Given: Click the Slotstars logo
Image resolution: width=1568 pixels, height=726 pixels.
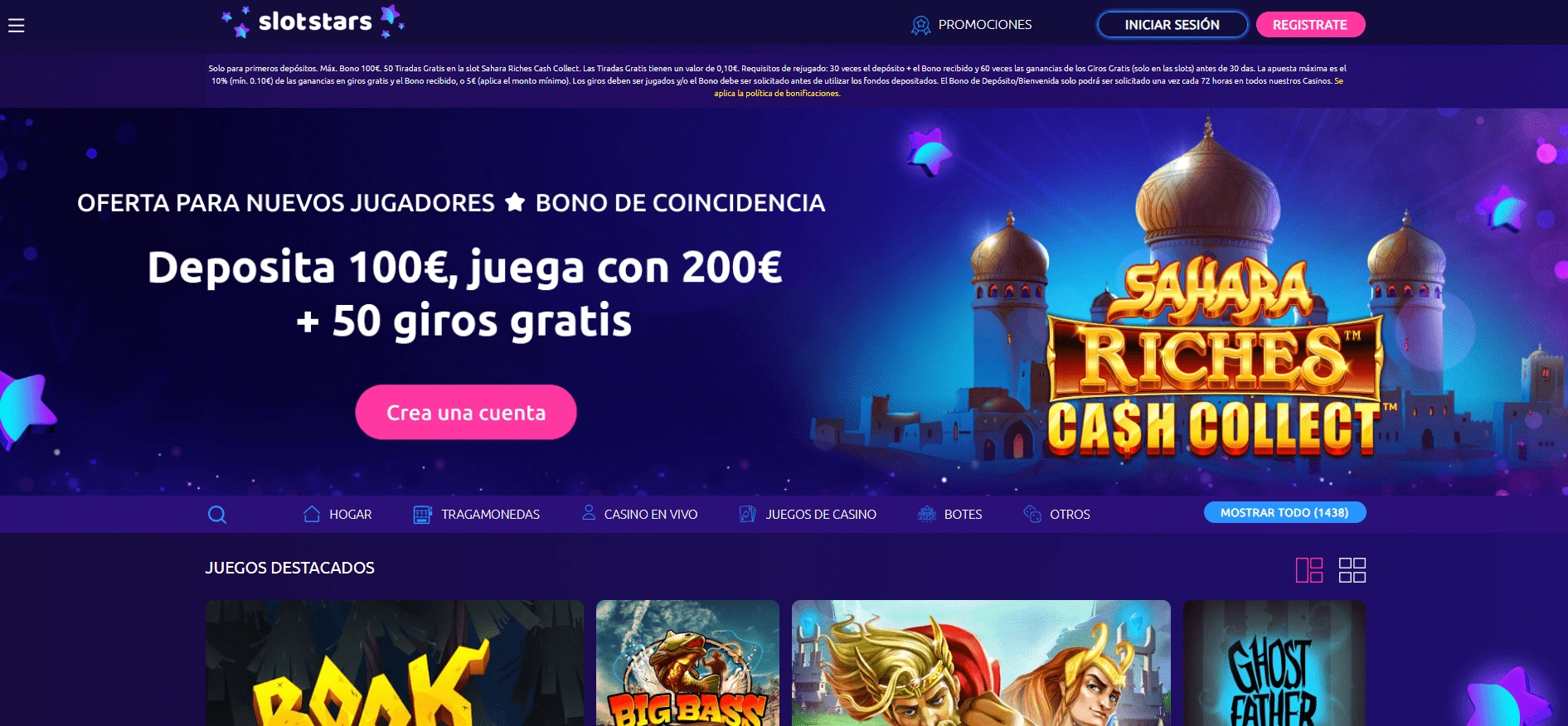Looking at the screenshot, I should click(313, 22).
